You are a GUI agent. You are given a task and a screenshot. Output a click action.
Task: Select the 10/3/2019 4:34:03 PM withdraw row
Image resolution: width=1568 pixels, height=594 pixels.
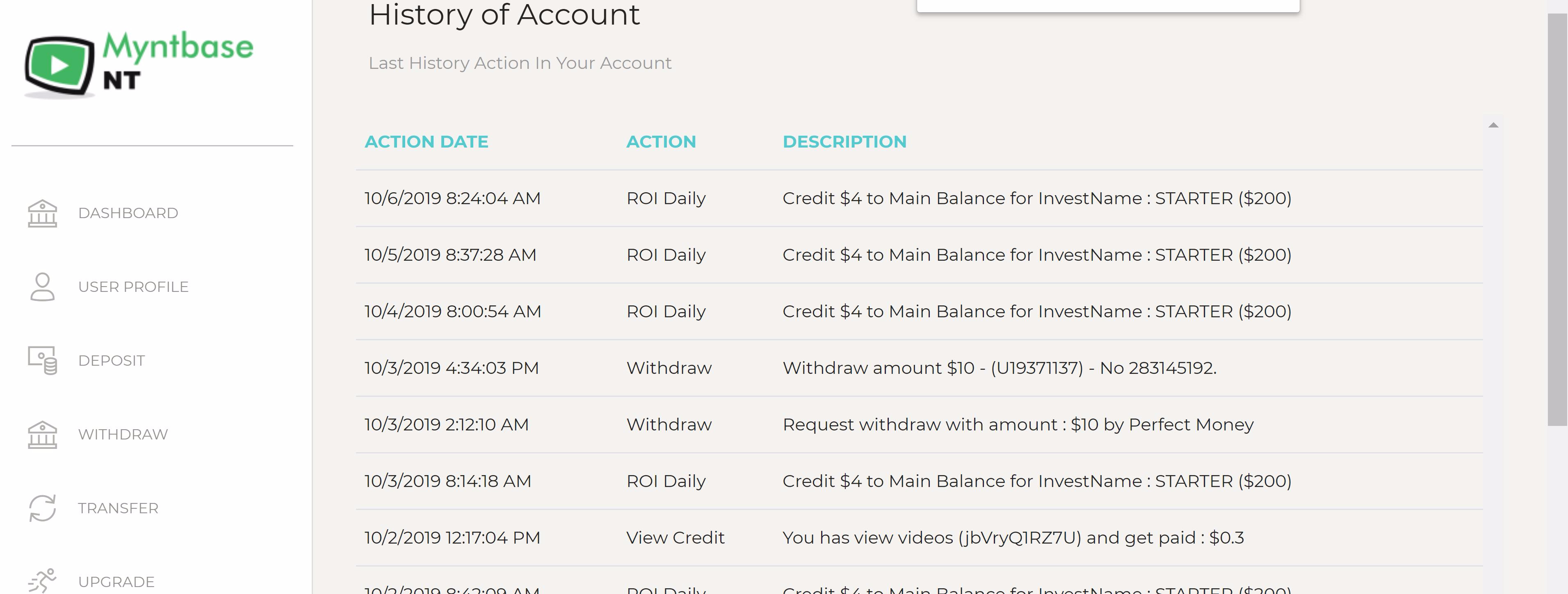click(919, 368)
